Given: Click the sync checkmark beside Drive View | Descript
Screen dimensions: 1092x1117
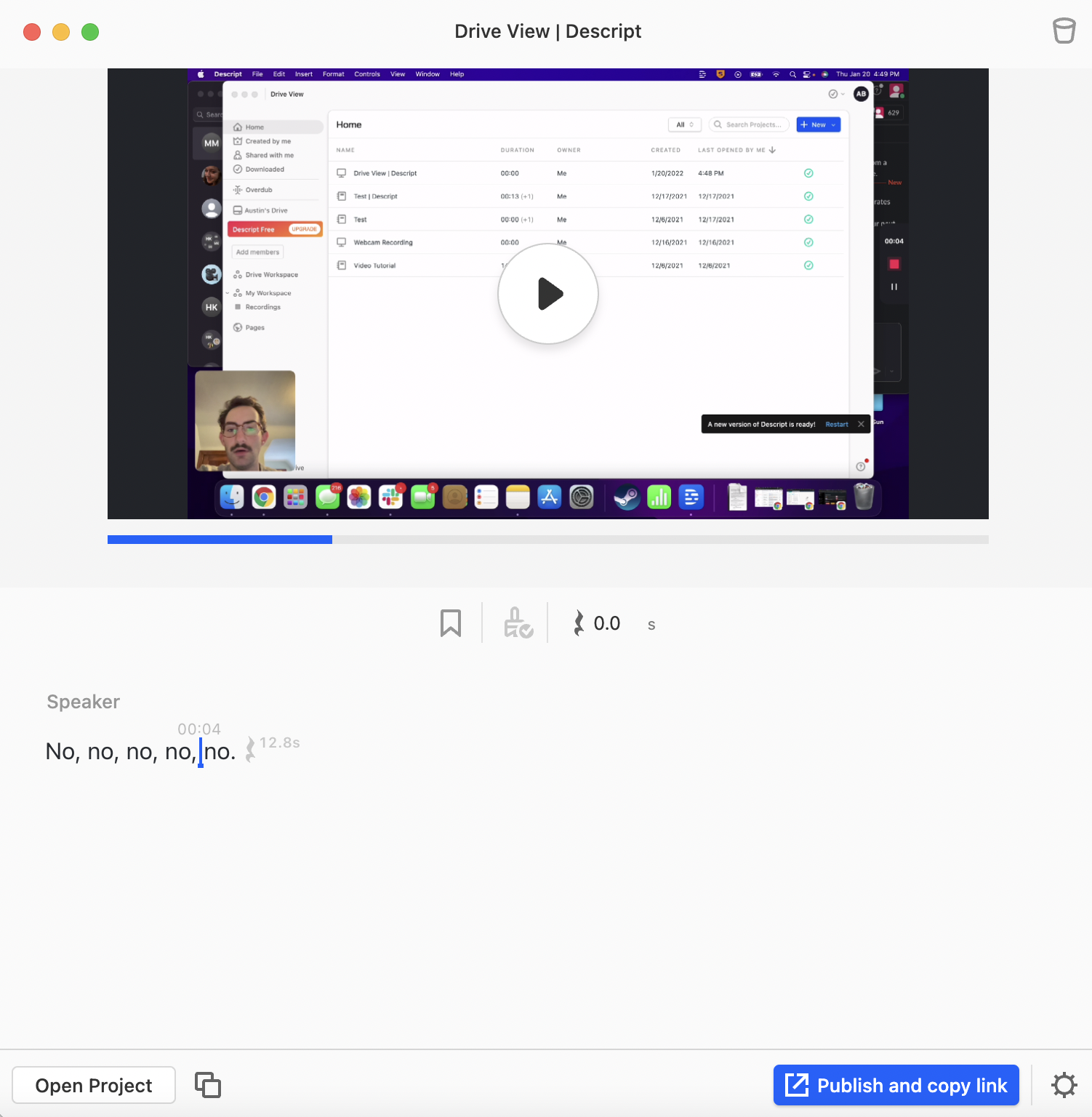Looking at the screenshot, I should point(808,173).
